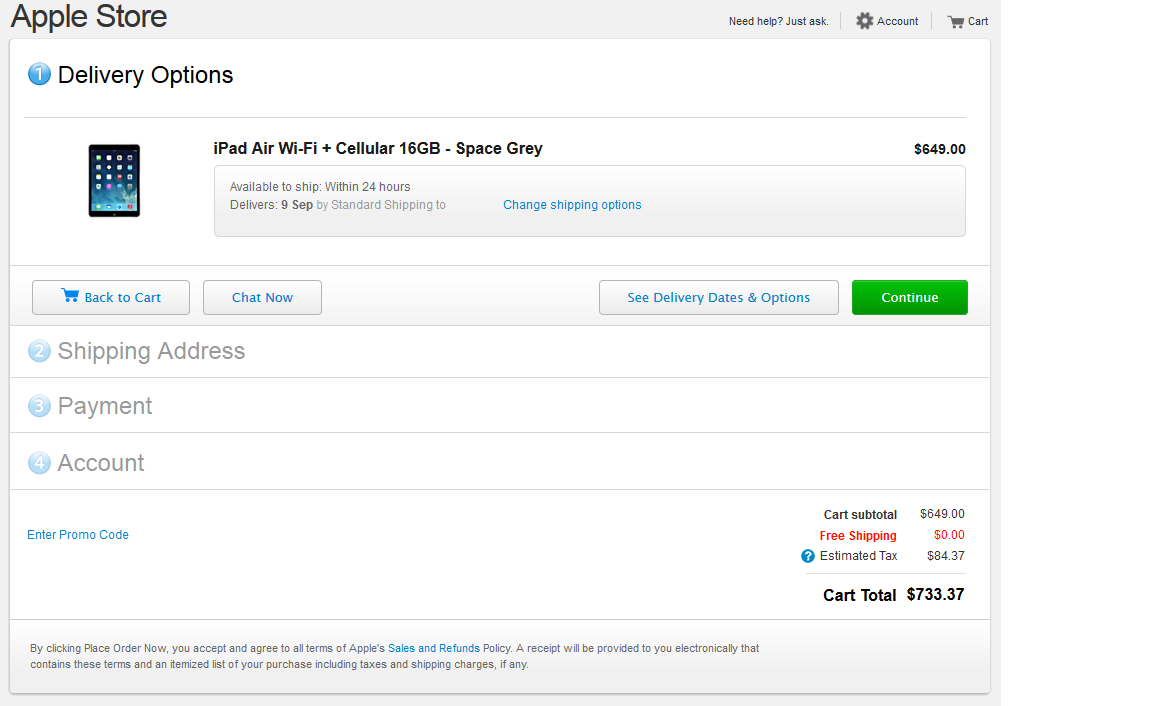Image resolution: width=1152 pixels, height=706 pixels.
Task: Click the step 3 Payment badge
Action: 39,406
